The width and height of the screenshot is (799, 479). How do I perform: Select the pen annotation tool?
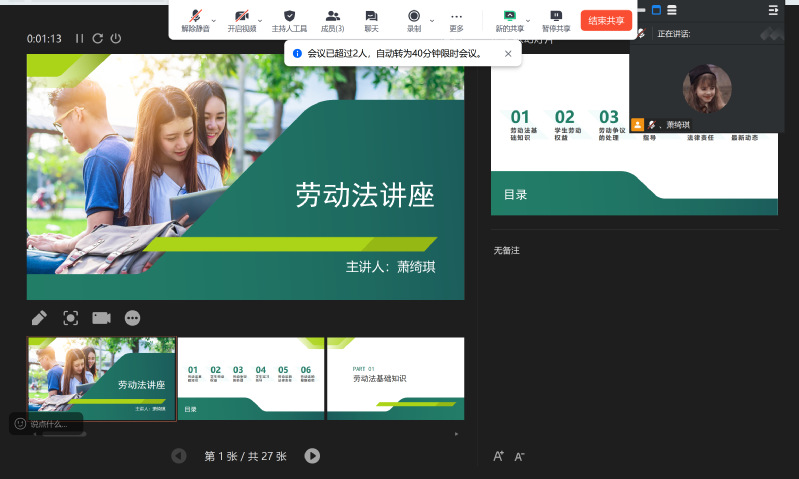[39, 318]
